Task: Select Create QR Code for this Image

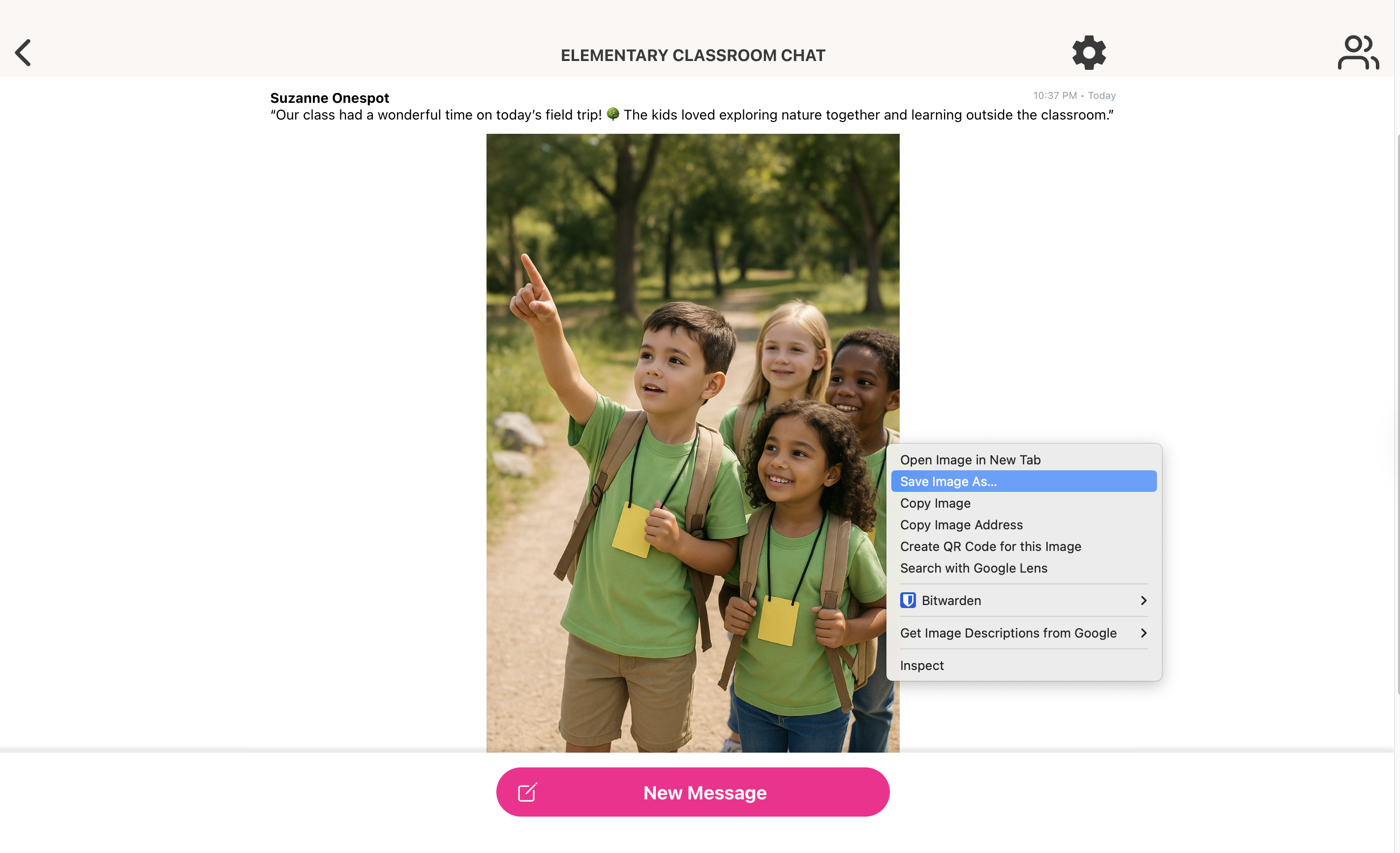Action: click(x=990, y=546)
